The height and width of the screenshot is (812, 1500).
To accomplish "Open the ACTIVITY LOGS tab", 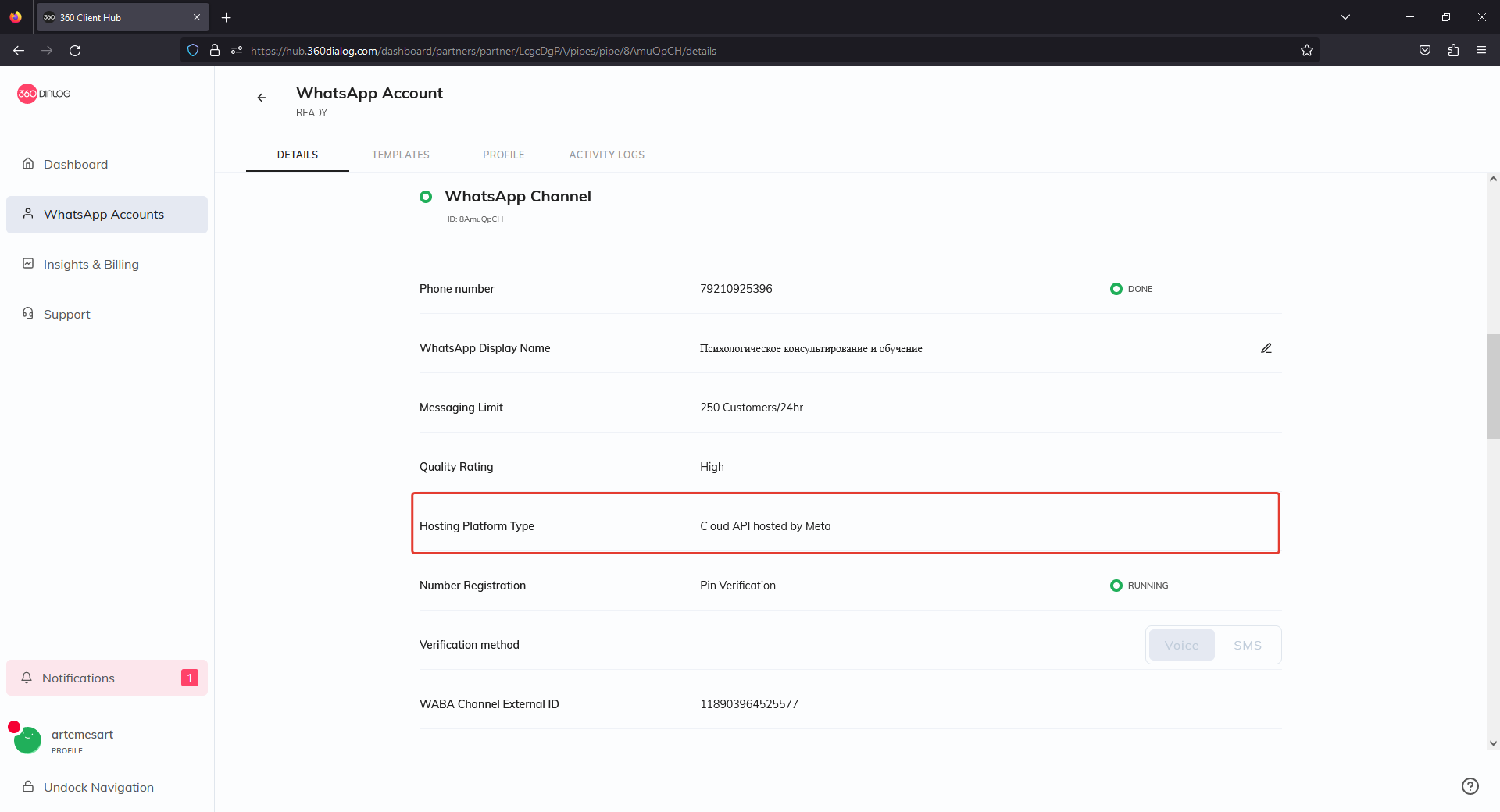I will (x=607, y=155).
